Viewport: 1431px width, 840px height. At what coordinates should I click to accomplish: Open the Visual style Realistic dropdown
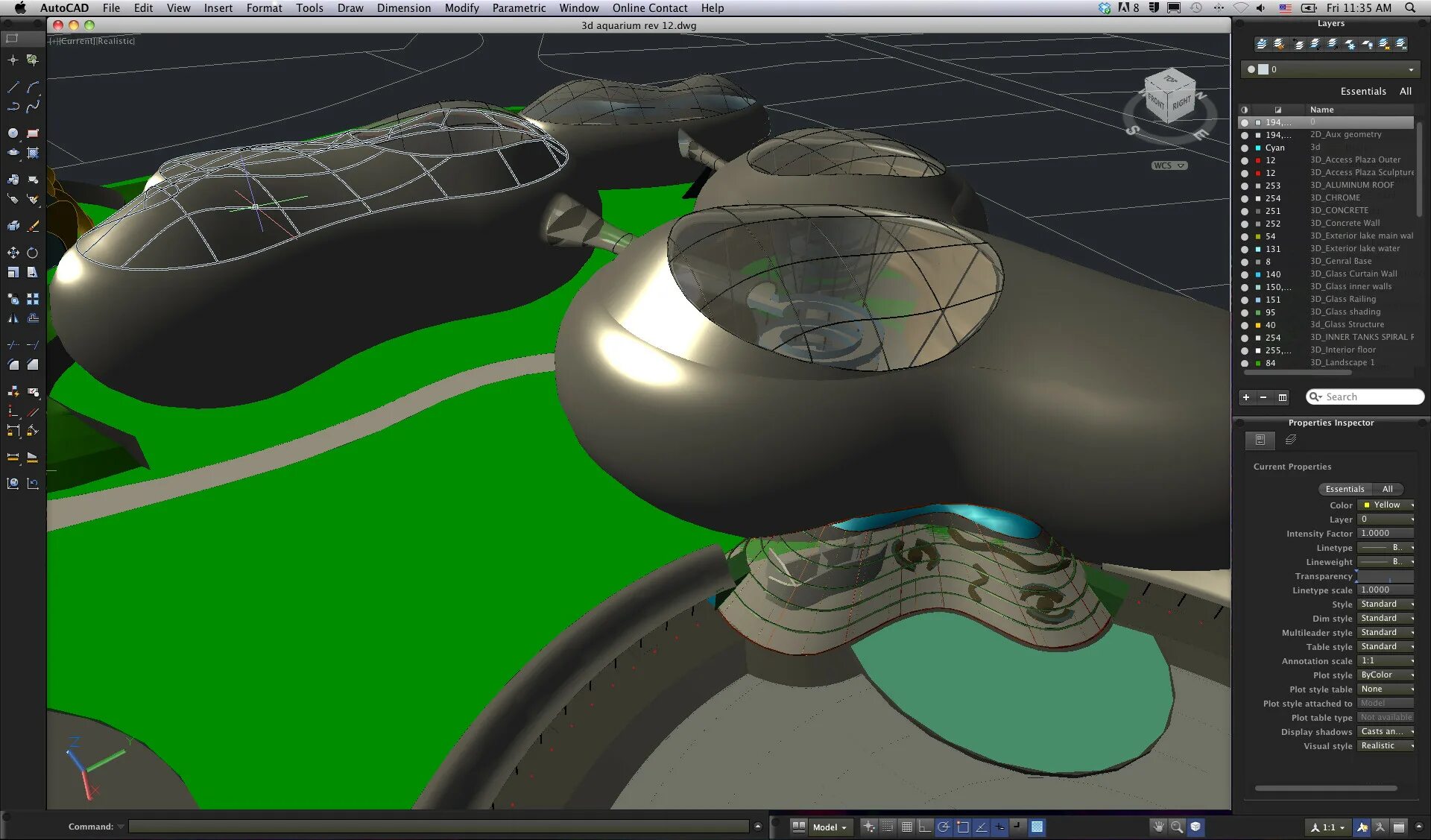point(1386,746)
